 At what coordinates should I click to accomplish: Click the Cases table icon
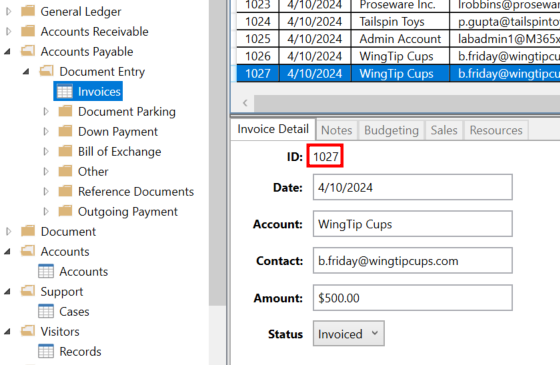46,311
